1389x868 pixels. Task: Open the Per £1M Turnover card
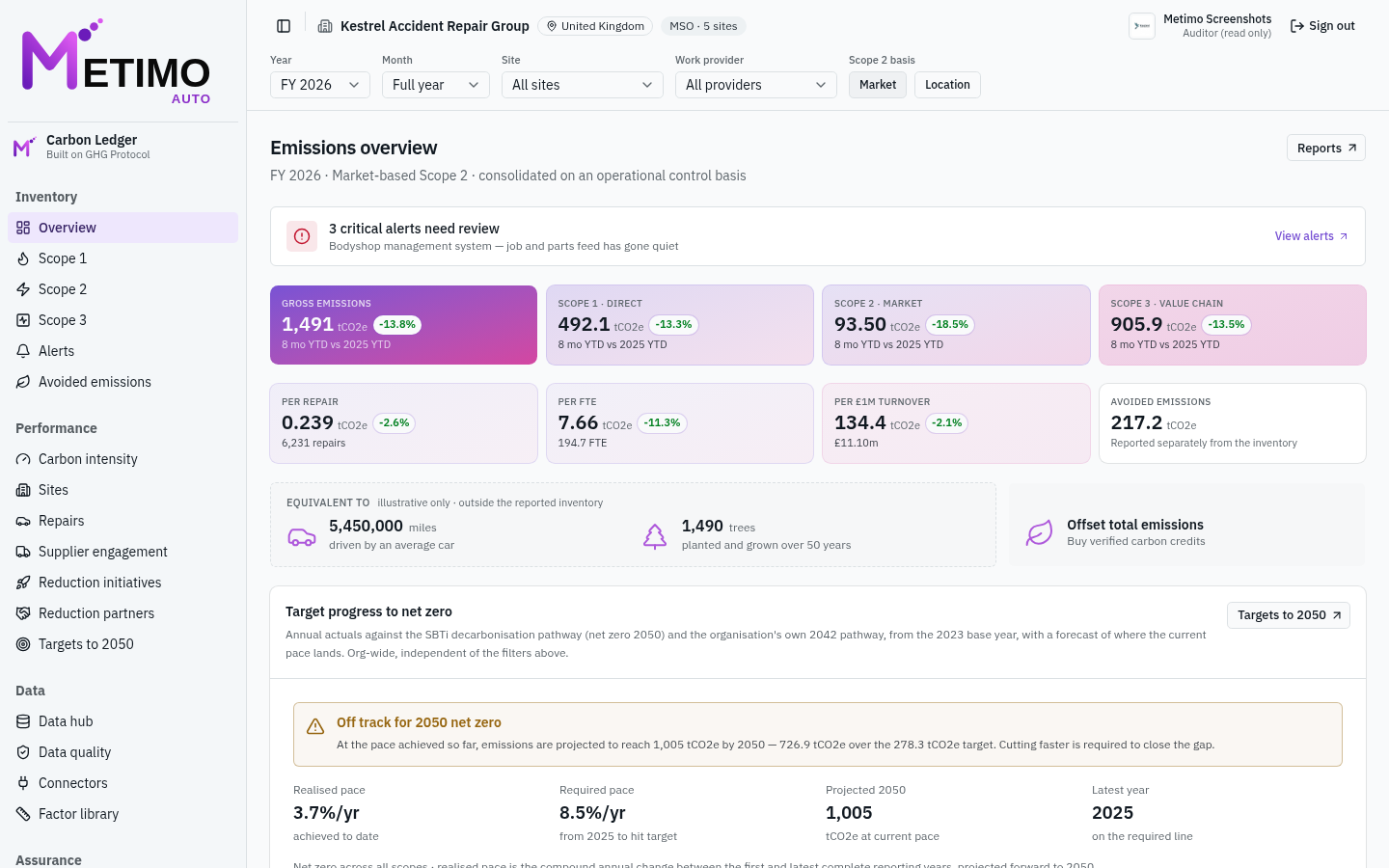click(x=956, y=423)
